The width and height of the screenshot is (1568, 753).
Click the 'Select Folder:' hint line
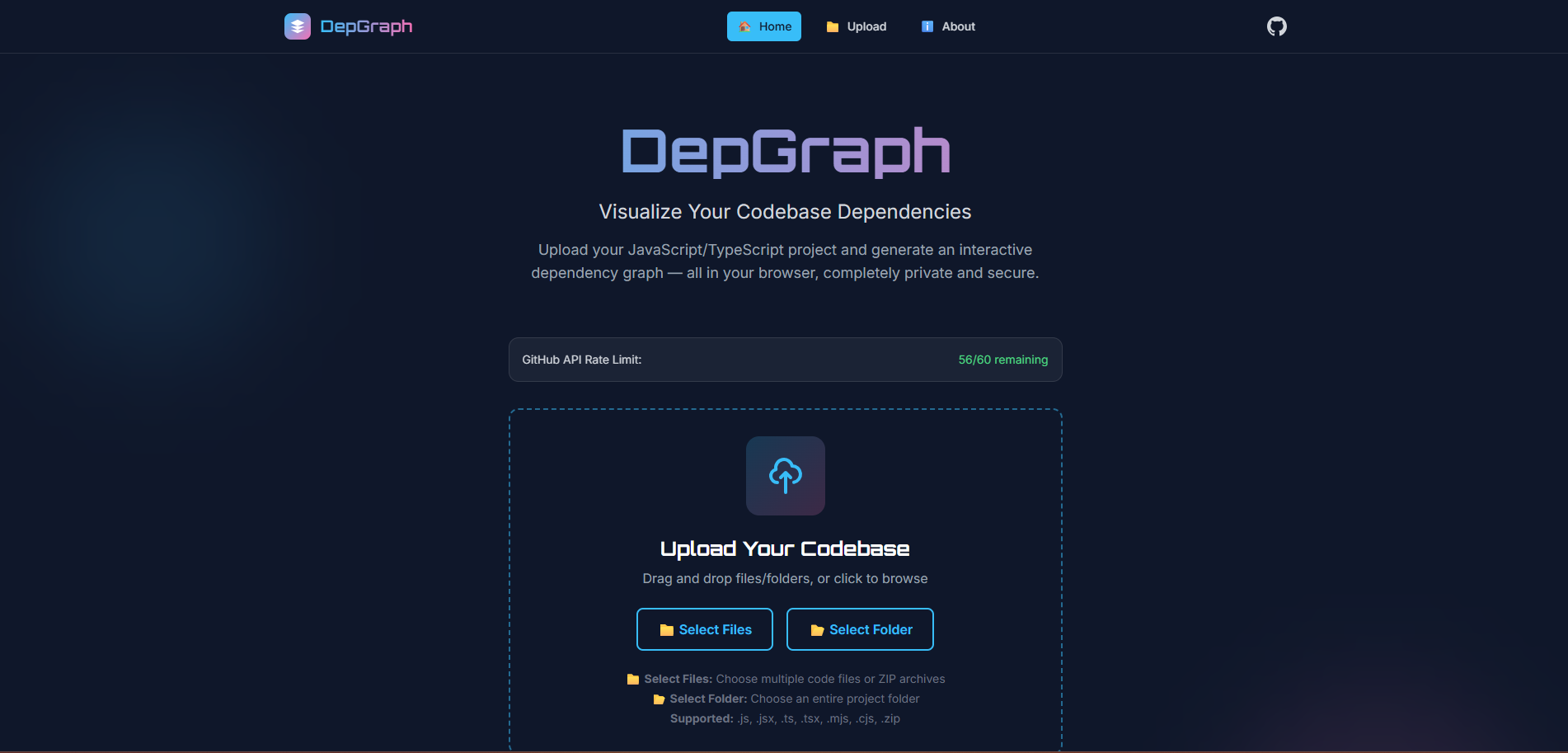[786, 699]
